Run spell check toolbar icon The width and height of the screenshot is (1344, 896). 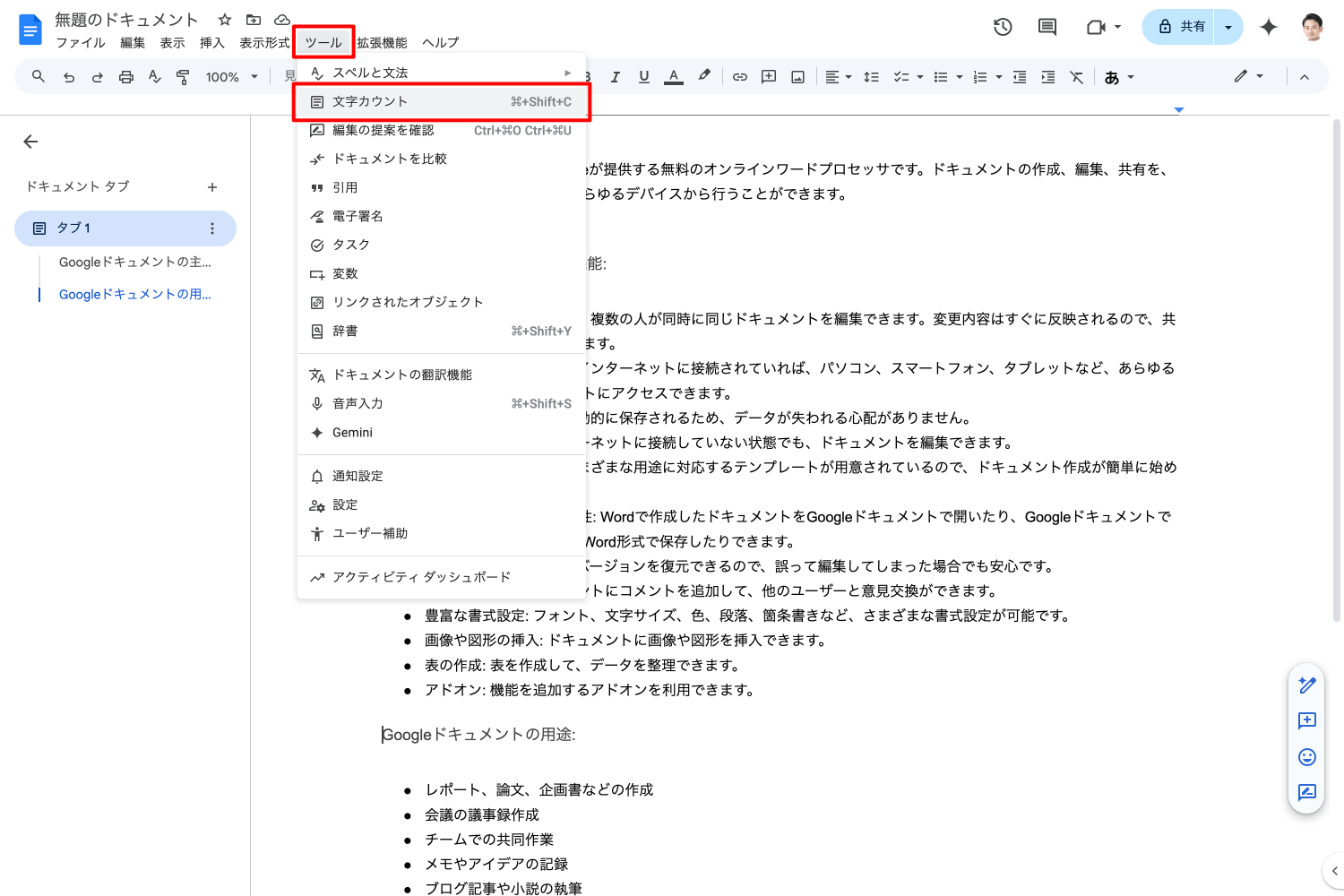pyautogui.click(x=155, y=77)
